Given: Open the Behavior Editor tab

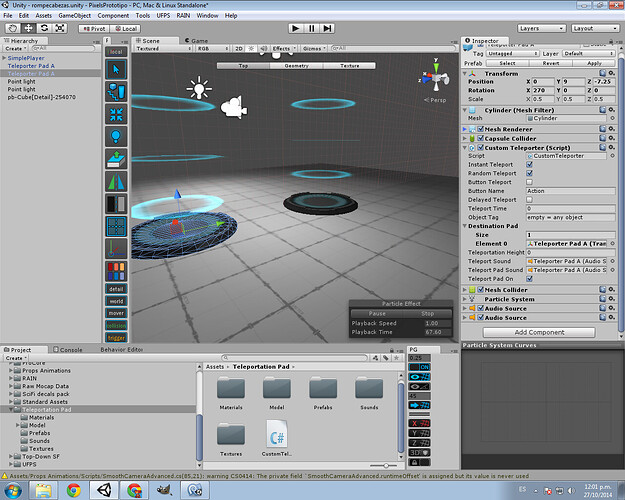Looking at the screenshot, I should point(121,350).
